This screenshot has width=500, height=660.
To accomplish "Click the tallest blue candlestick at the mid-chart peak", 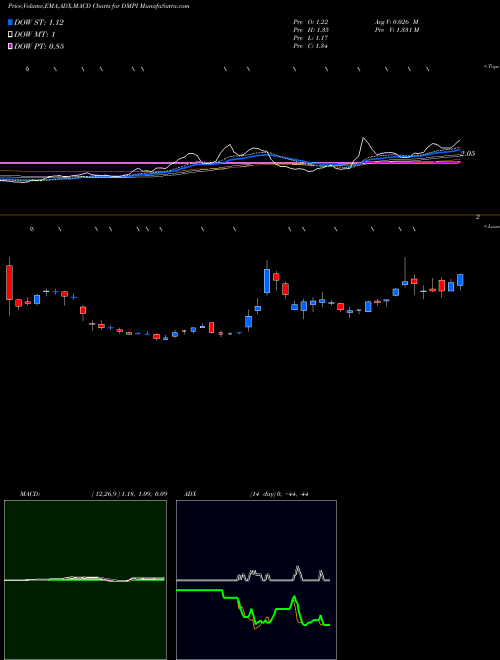I will click(267, 279).
